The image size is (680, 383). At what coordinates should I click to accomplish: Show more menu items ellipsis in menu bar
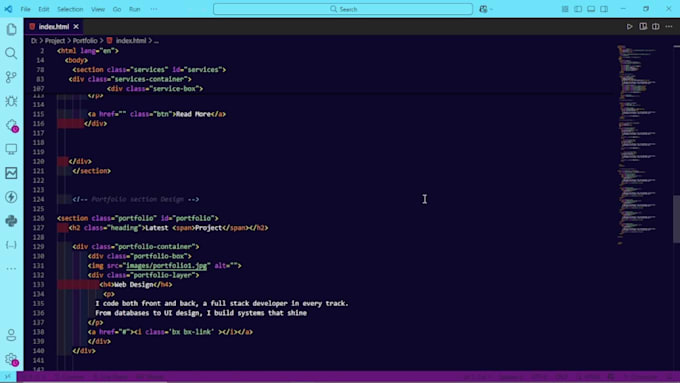click(154, 9)
